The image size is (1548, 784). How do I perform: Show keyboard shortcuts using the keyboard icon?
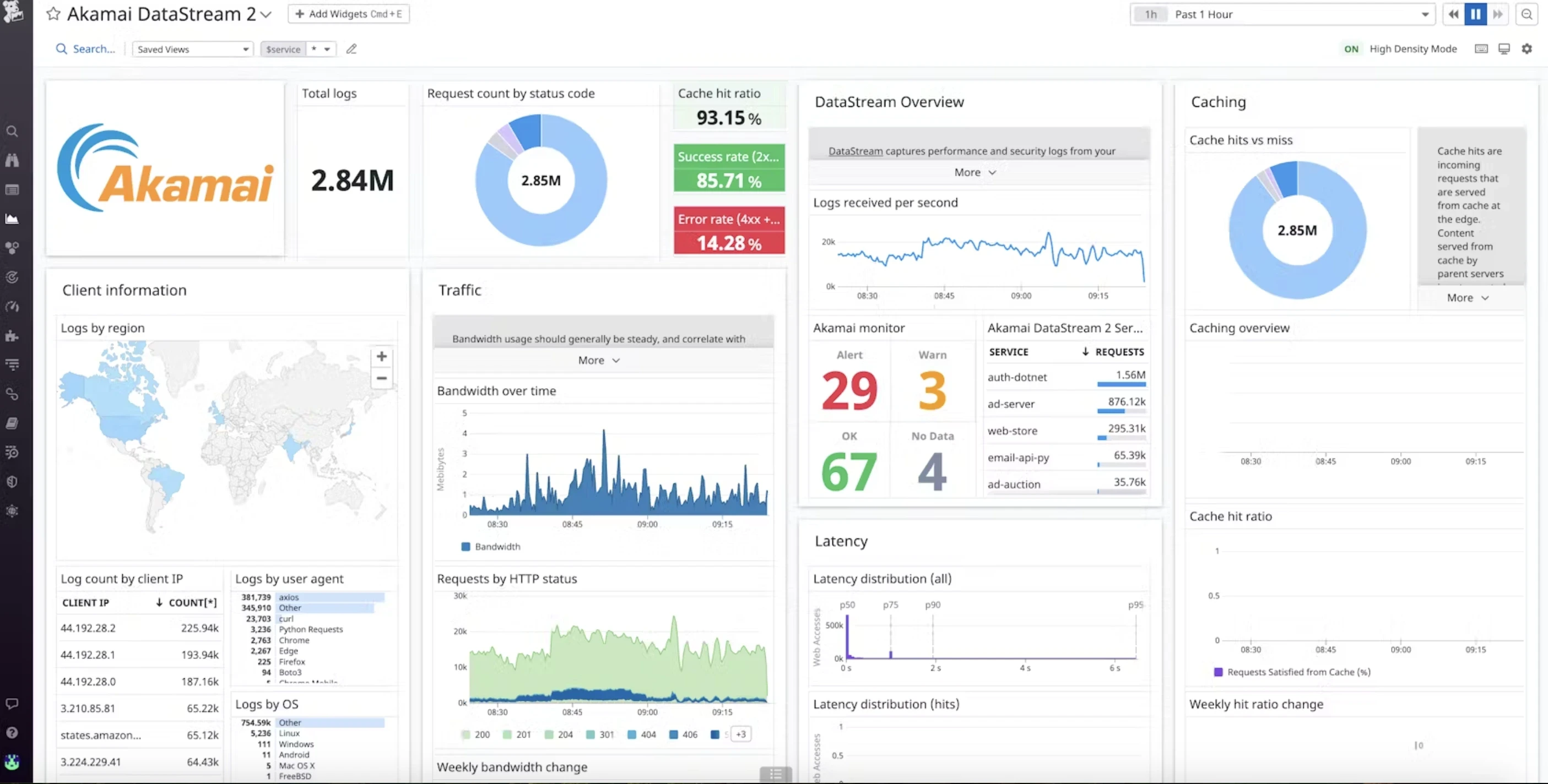click(x=1481, y=48)
